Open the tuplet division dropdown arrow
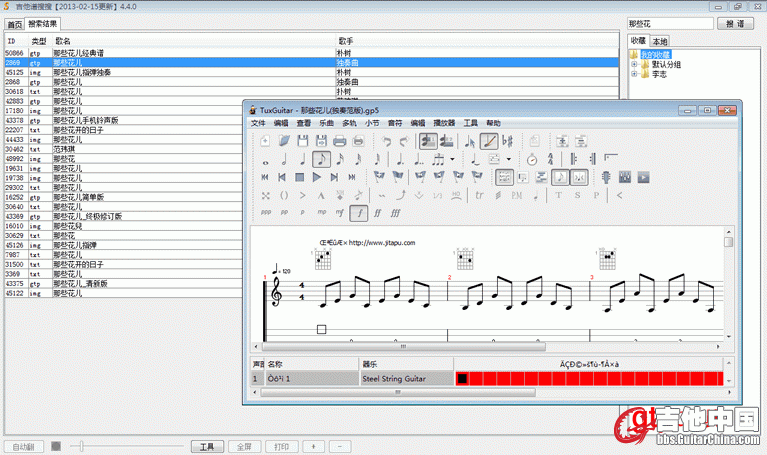 452,159
